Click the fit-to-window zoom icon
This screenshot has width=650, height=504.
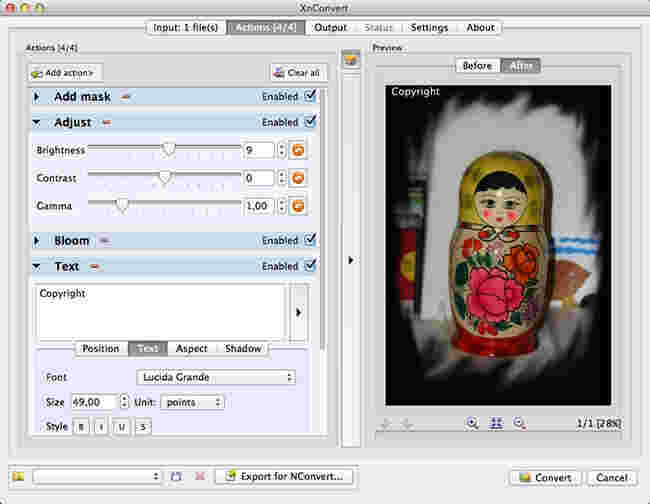click(x=496, y=423)
